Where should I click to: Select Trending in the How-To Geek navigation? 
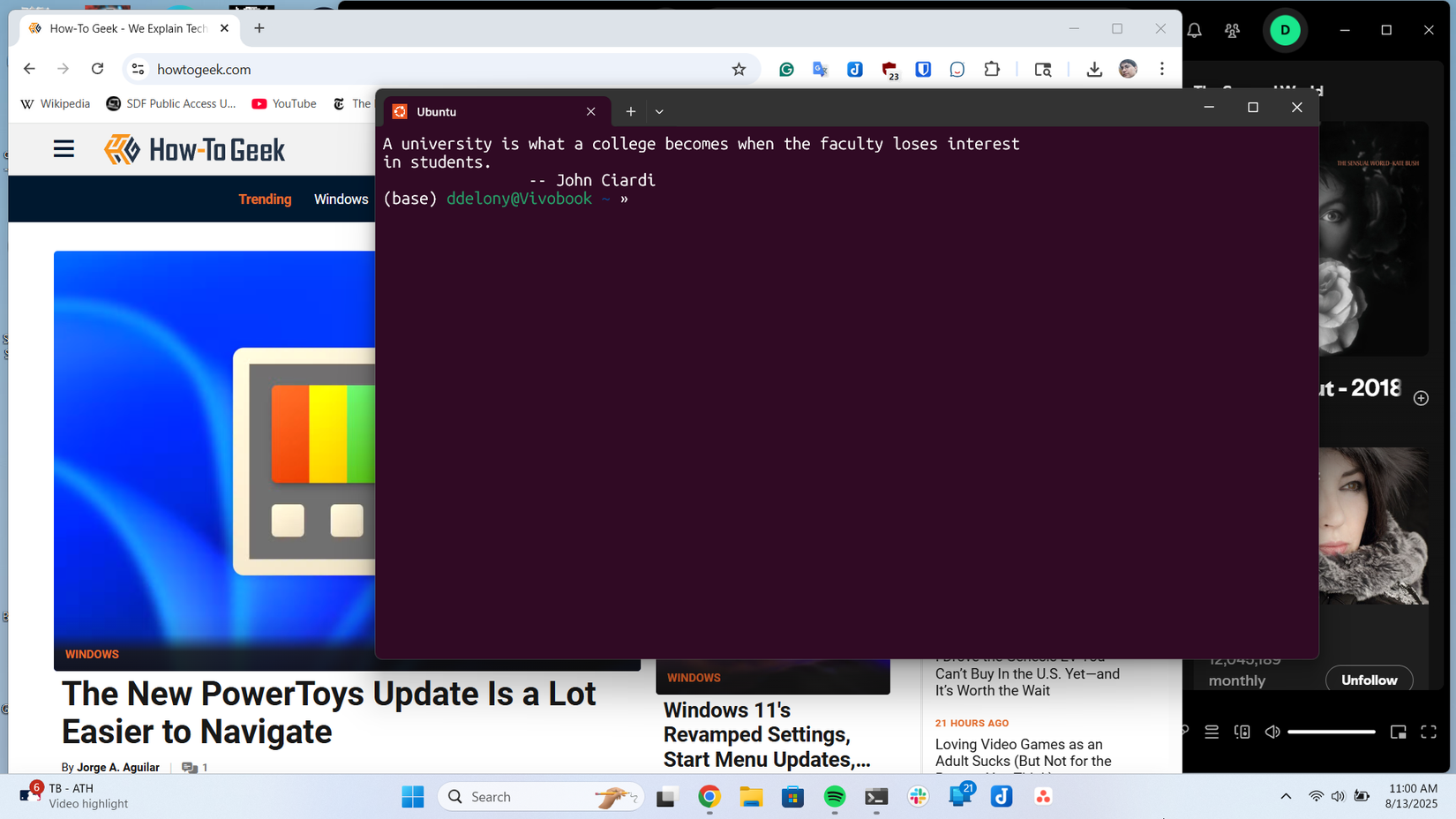coord(265,199)
